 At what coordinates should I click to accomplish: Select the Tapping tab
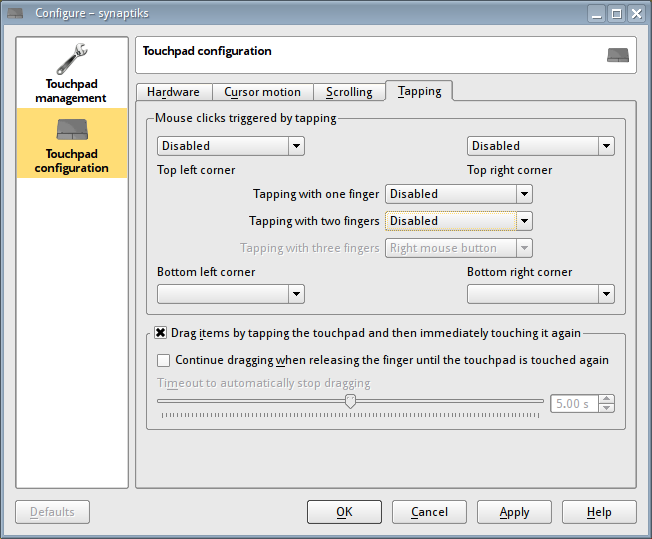[419, 91]
